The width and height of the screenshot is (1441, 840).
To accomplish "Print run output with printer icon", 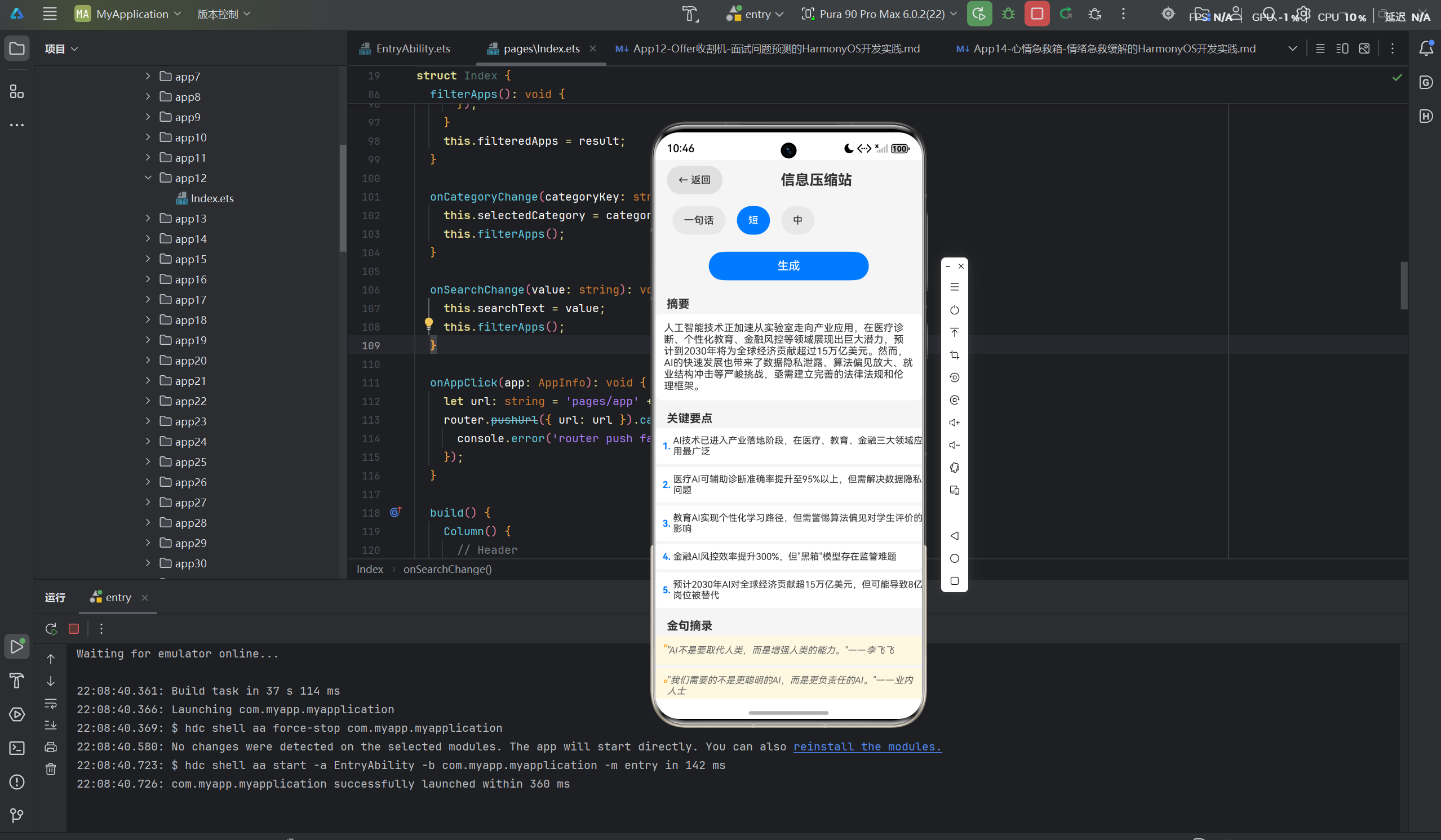I will [51, 747].
